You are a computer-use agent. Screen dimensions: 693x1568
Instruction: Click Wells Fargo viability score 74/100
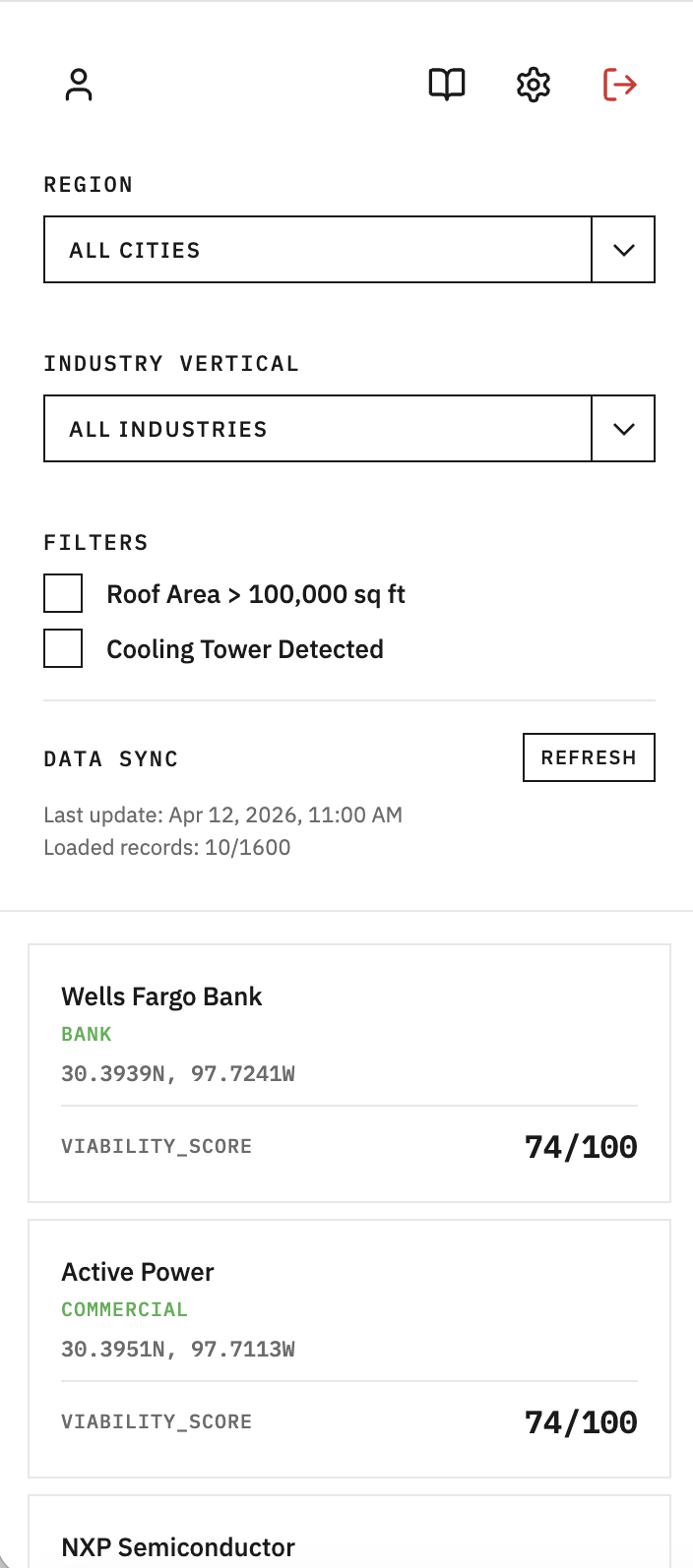coord(581,1147)
